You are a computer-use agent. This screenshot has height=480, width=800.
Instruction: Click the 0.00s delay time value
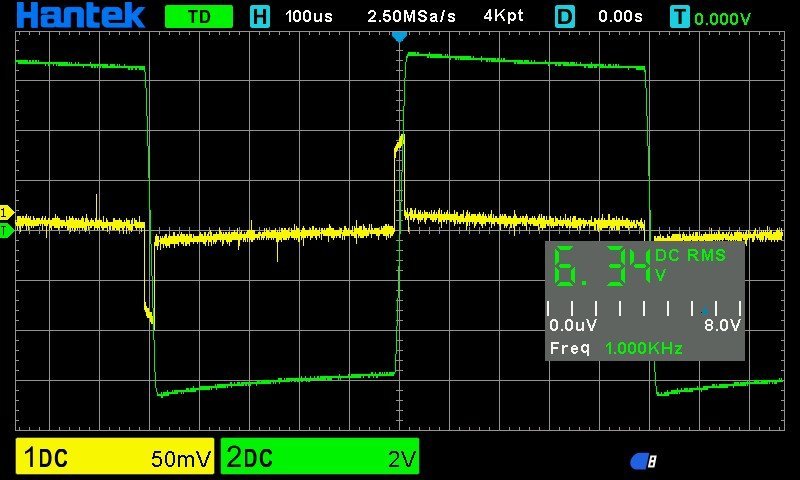[621, 17]
